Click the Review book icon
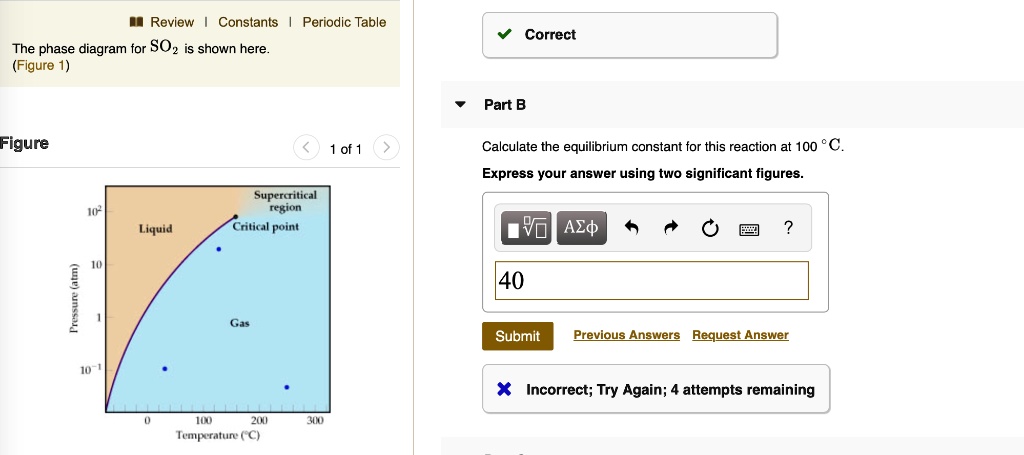The width and height of the screenshot is (1024, 455). 137,22
